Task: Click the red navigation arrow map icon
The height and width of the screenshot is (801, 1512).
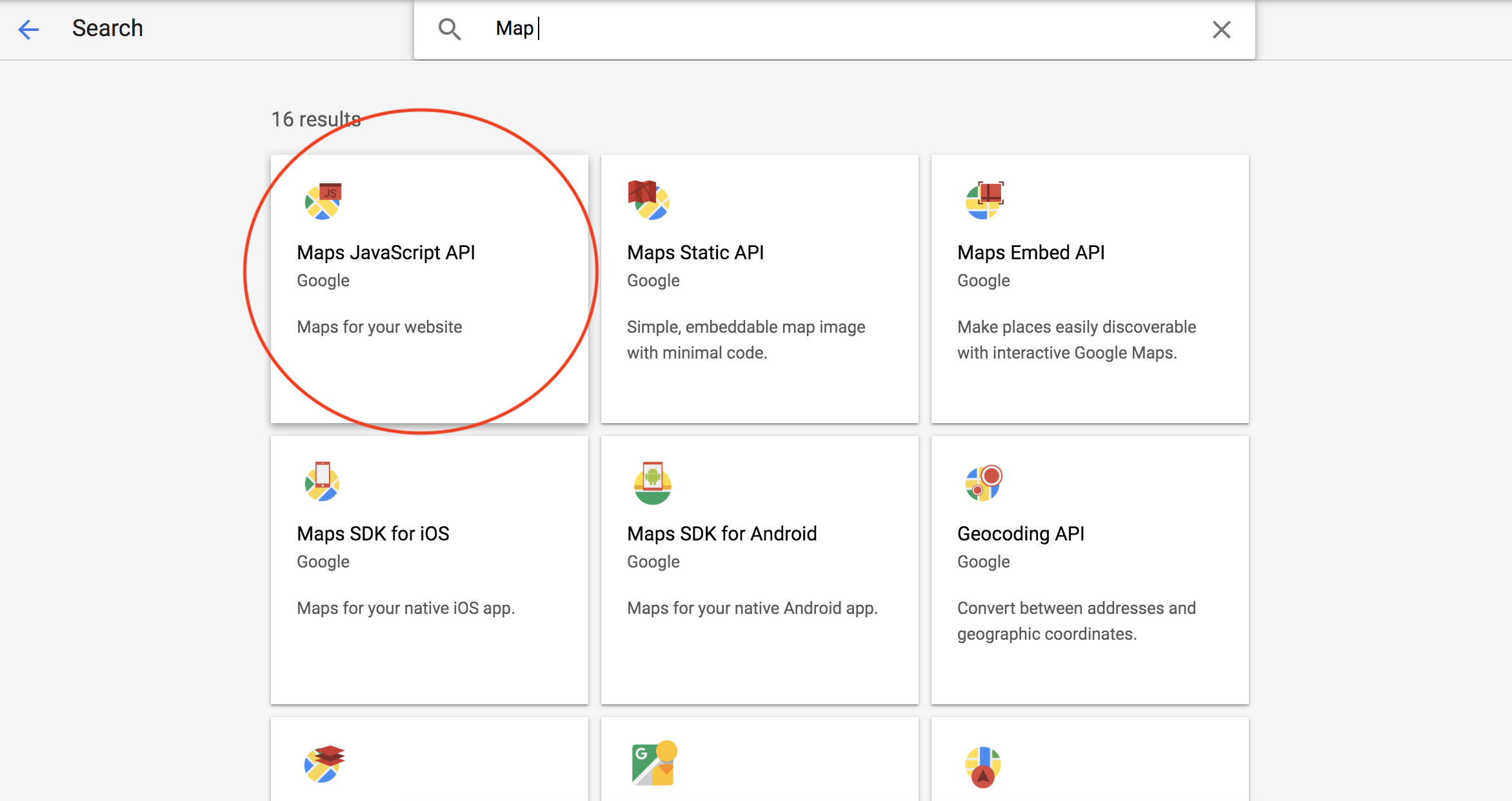Action: (983, 767)
